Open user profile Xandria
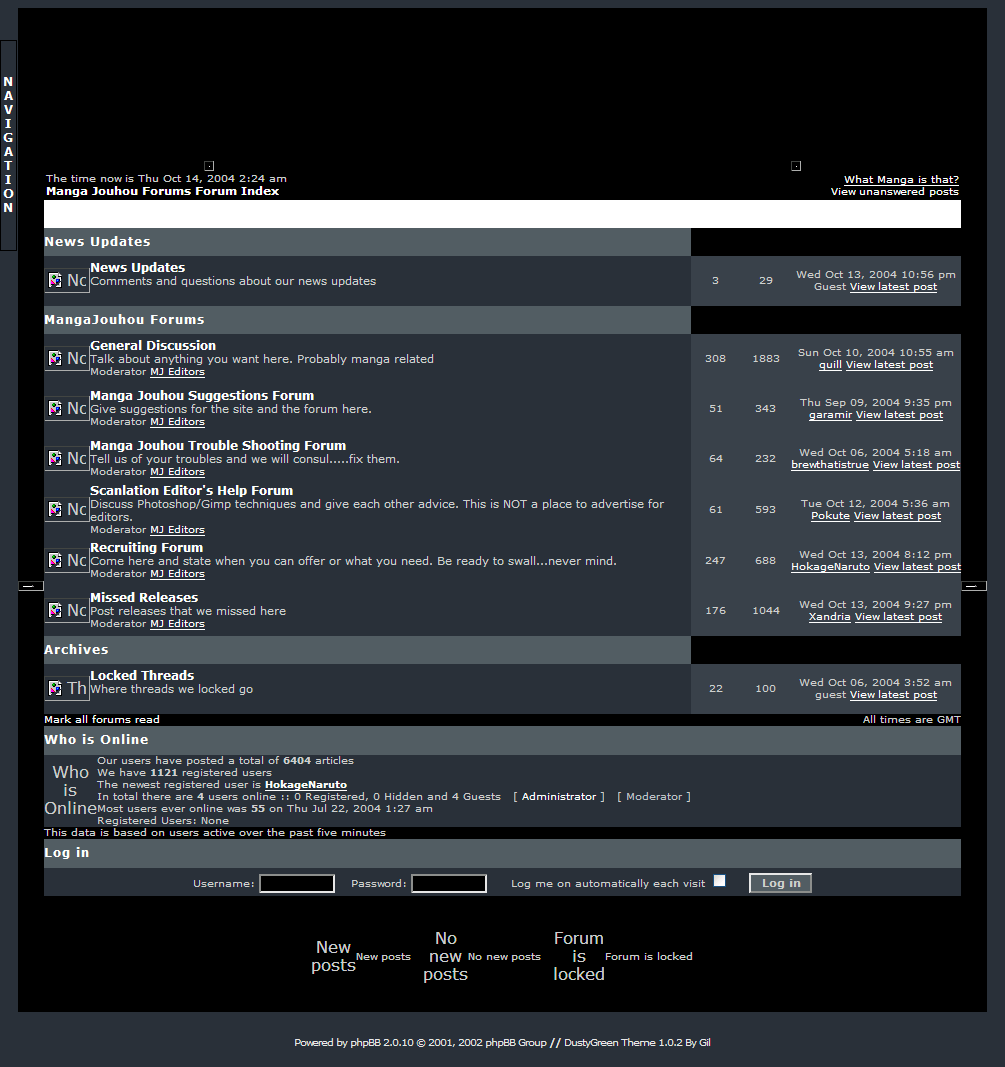Screen dimensions: 1005x1067 pos(829,617)
